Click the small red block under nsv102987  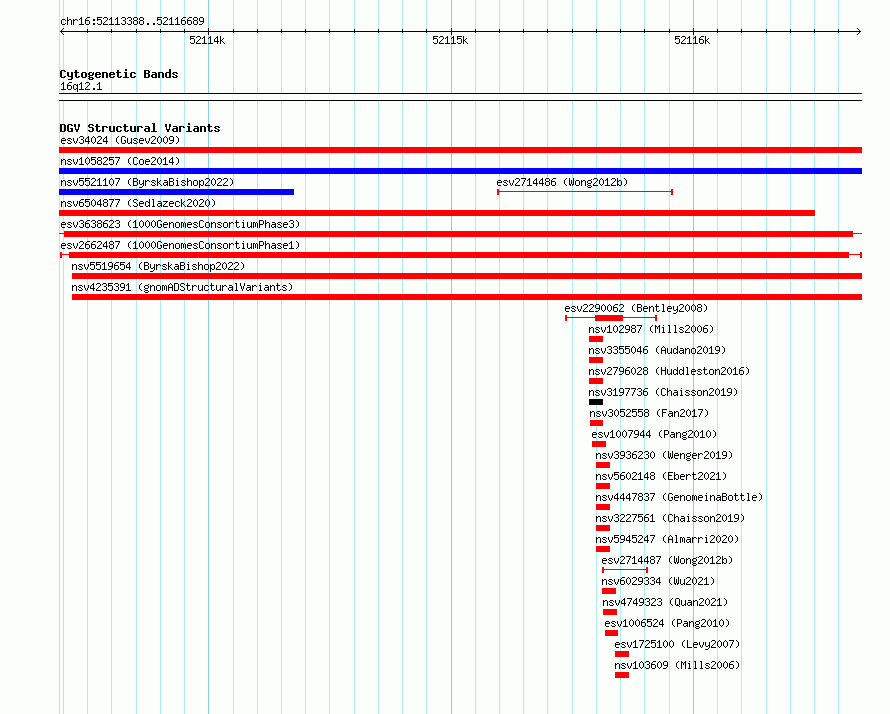[x=596, y=339]
